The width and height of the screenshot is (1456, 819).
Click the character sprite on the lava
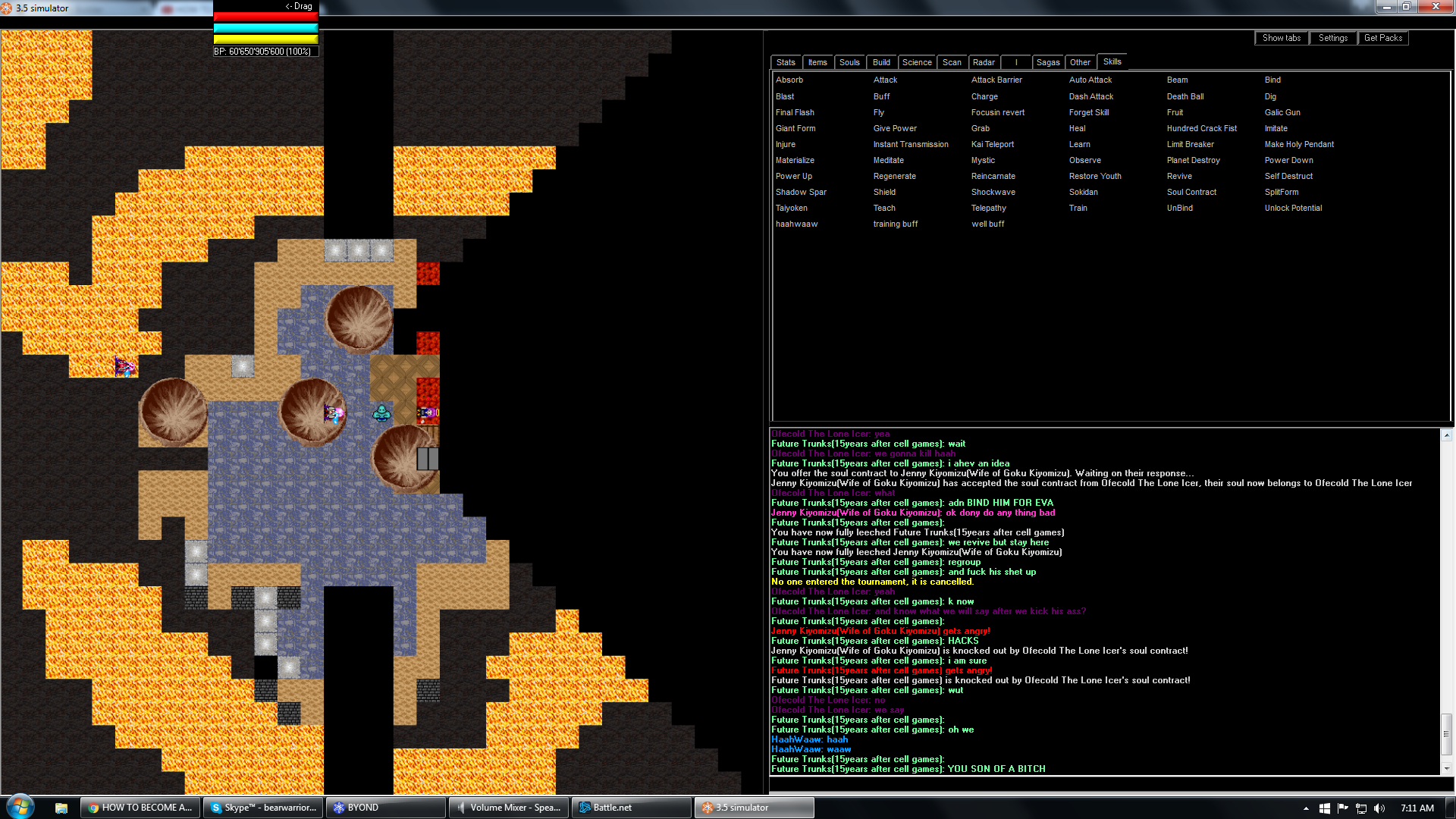125,367
